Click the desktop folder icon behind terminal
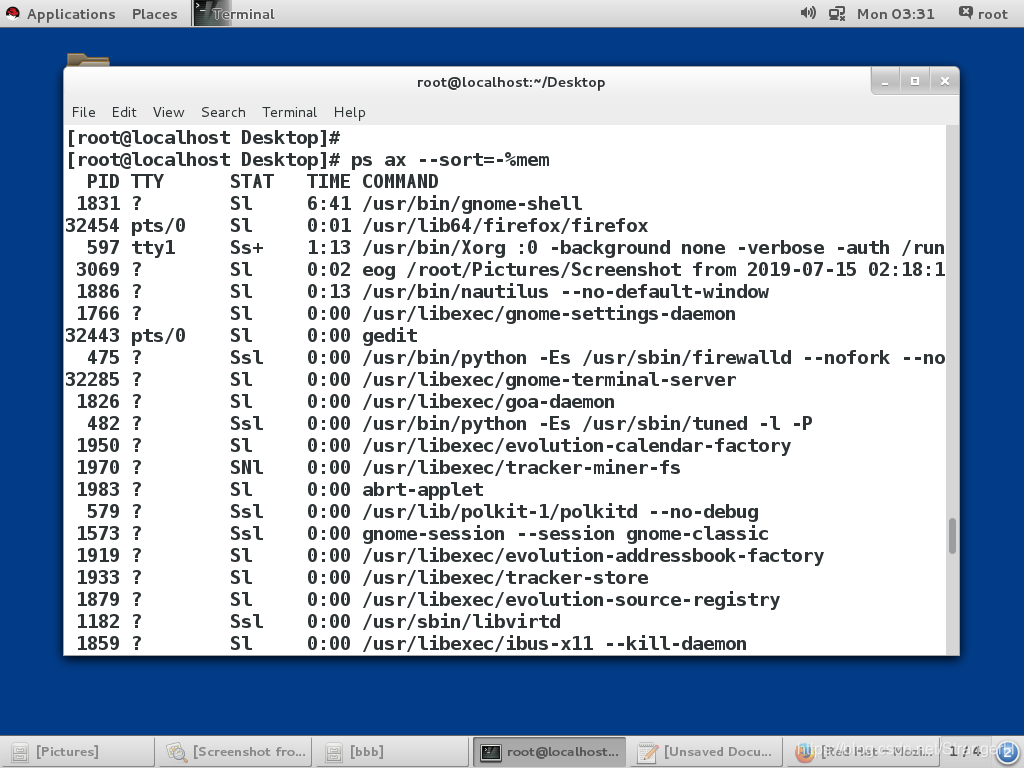This screenshot has height=768, width=1024. (x=88, y=59)
